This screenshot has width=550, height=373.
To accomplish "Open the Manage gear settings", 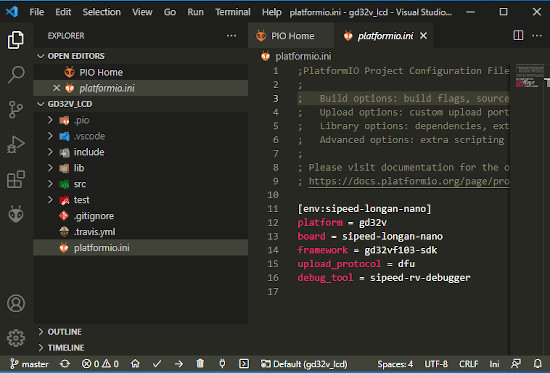I will point(16,338).
